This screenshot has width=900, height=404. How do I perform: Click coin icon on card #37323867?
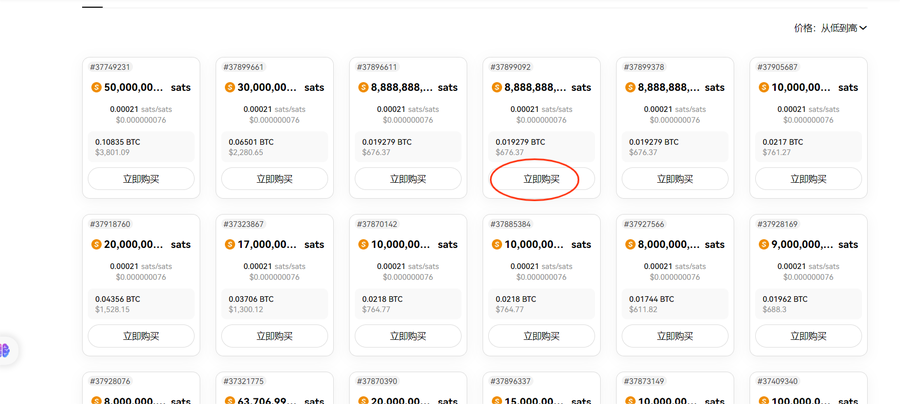pos(230,244)
